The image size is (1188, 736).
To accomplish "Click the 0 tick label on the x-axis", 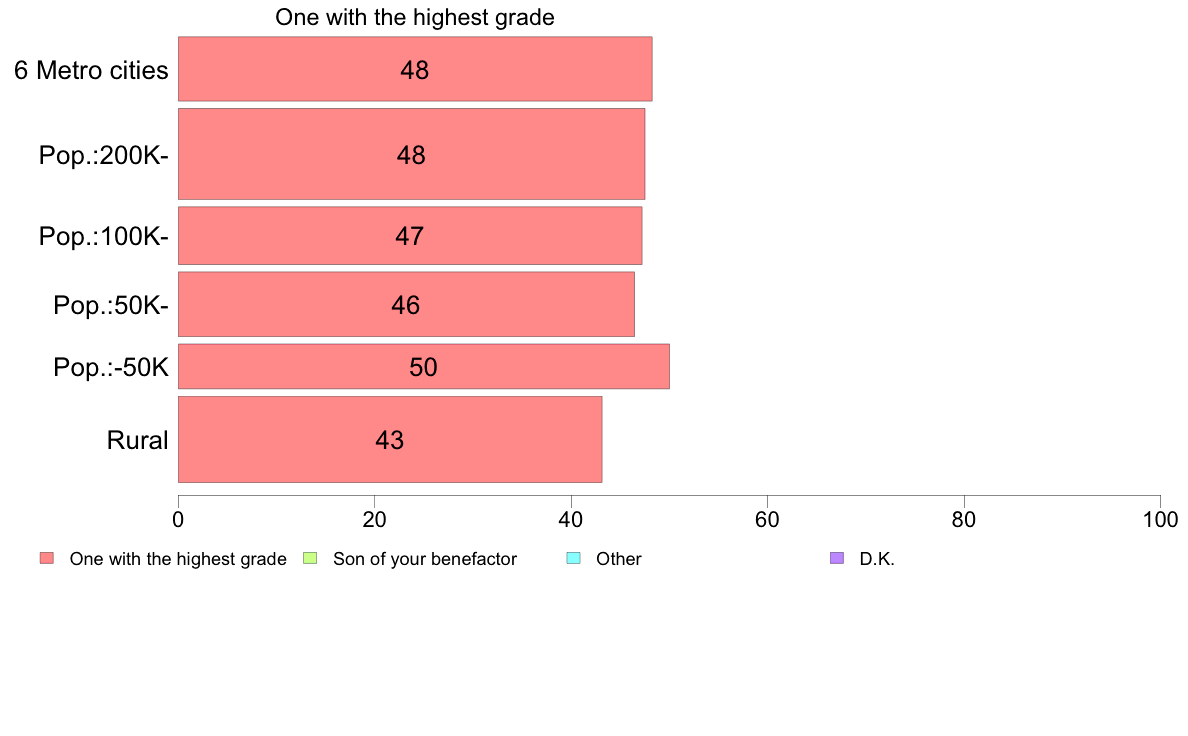I will coord(178,519).
